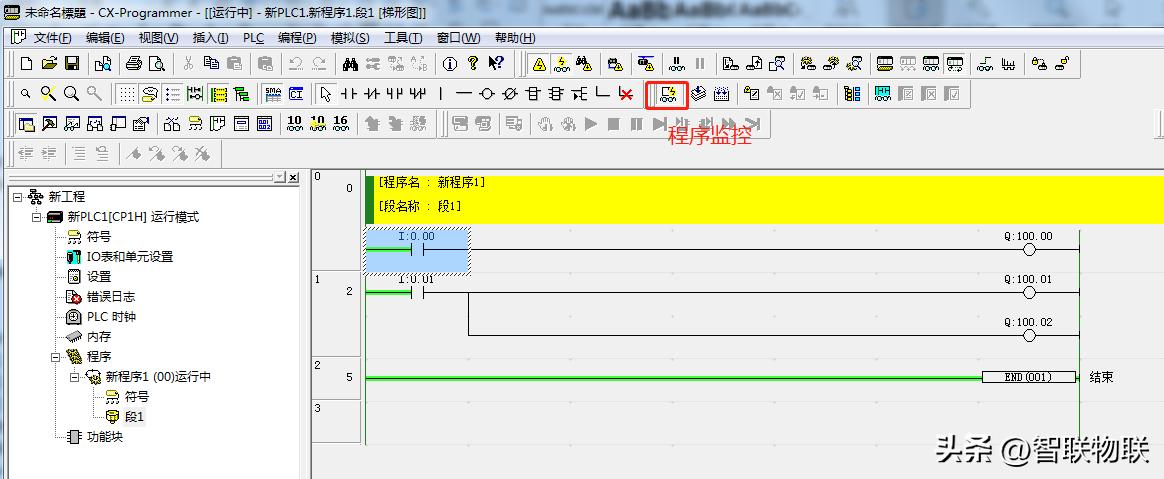Copy the selected element
The height and width of the screenshot is (479, 1164).
pyautogui.click(x=212, y=64)
